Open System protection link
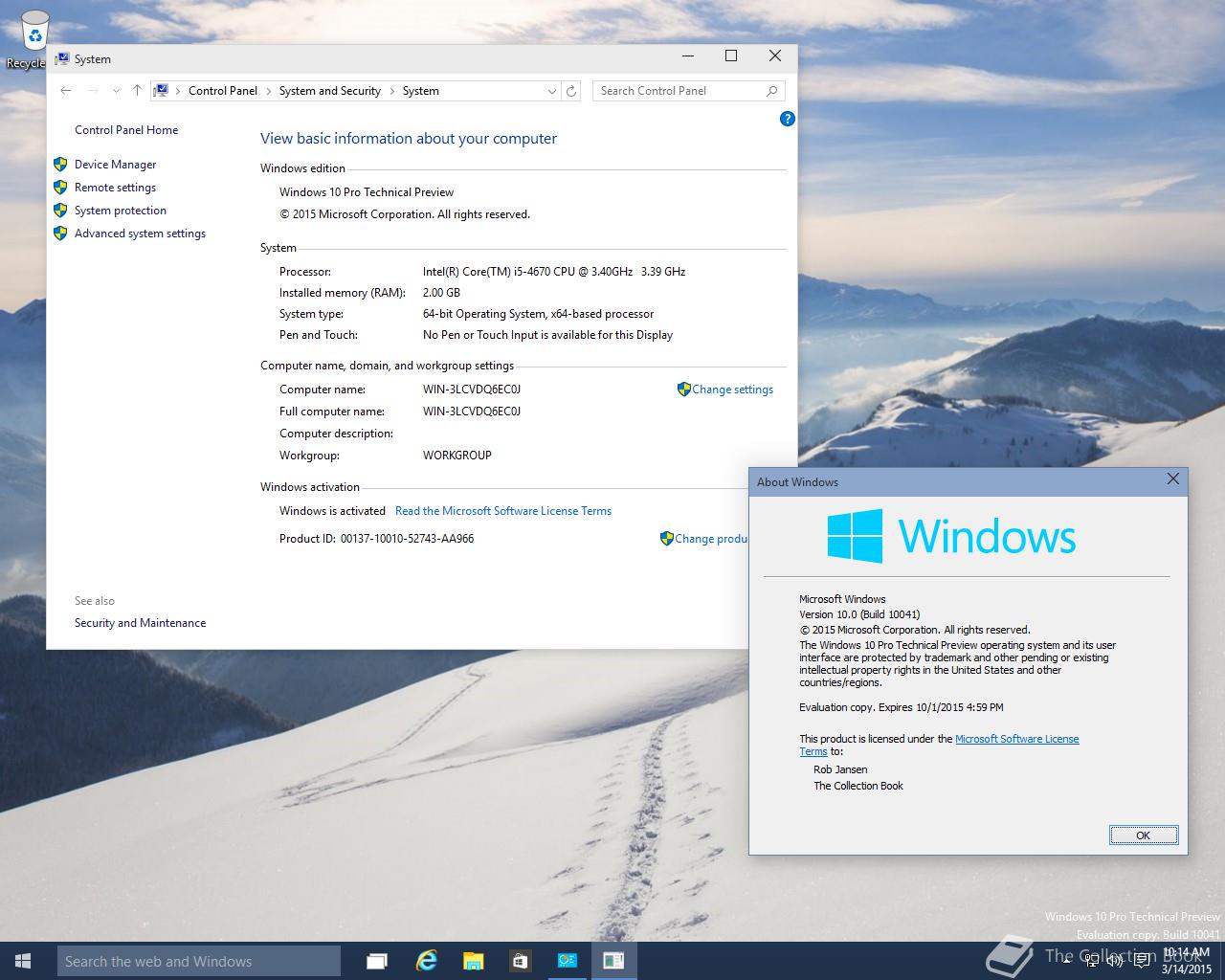The image size is (1225, 980). (x=121, y=211)
